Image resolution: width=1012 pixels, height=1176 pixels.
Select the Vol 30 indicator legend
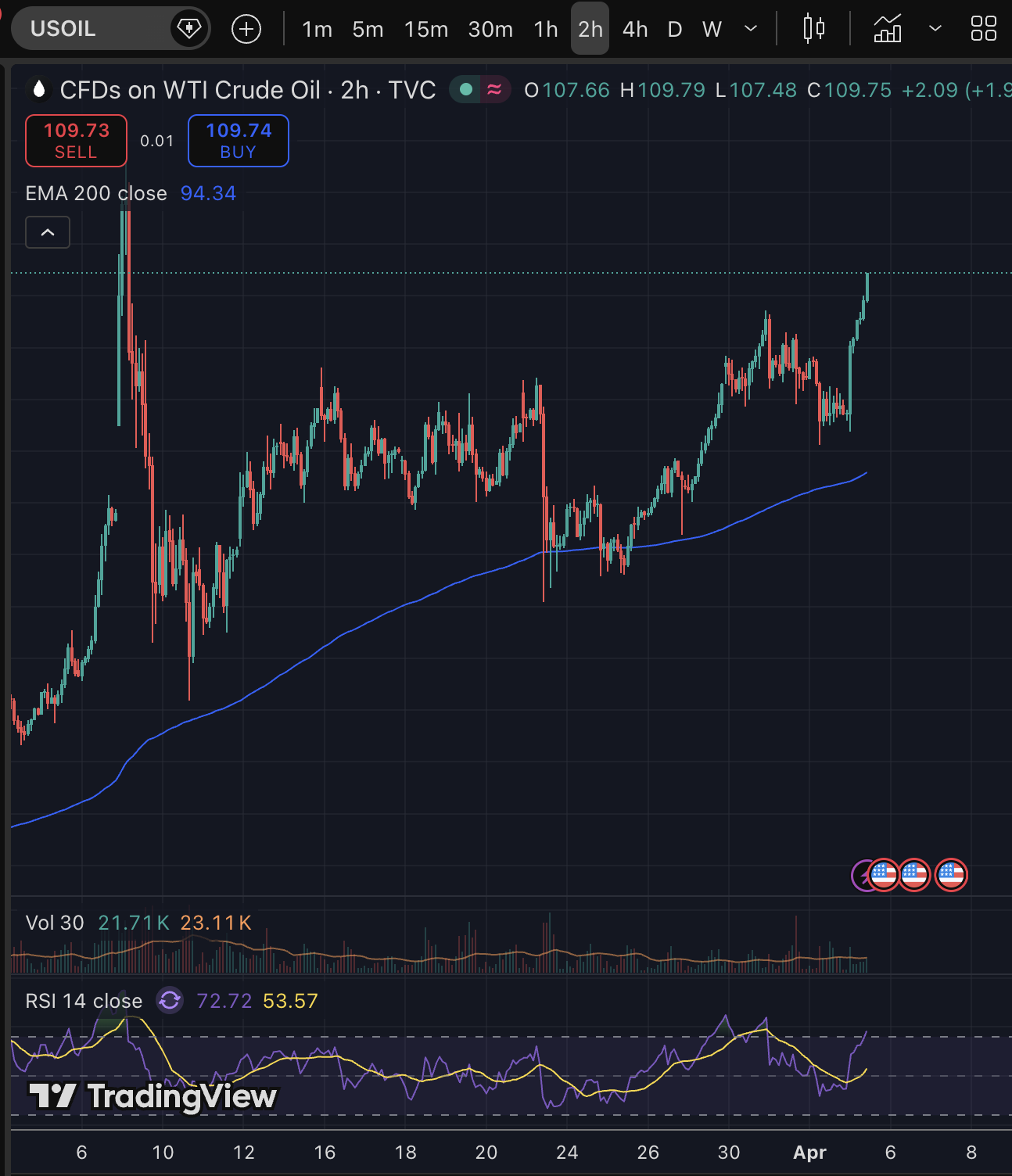pos(55,923)
